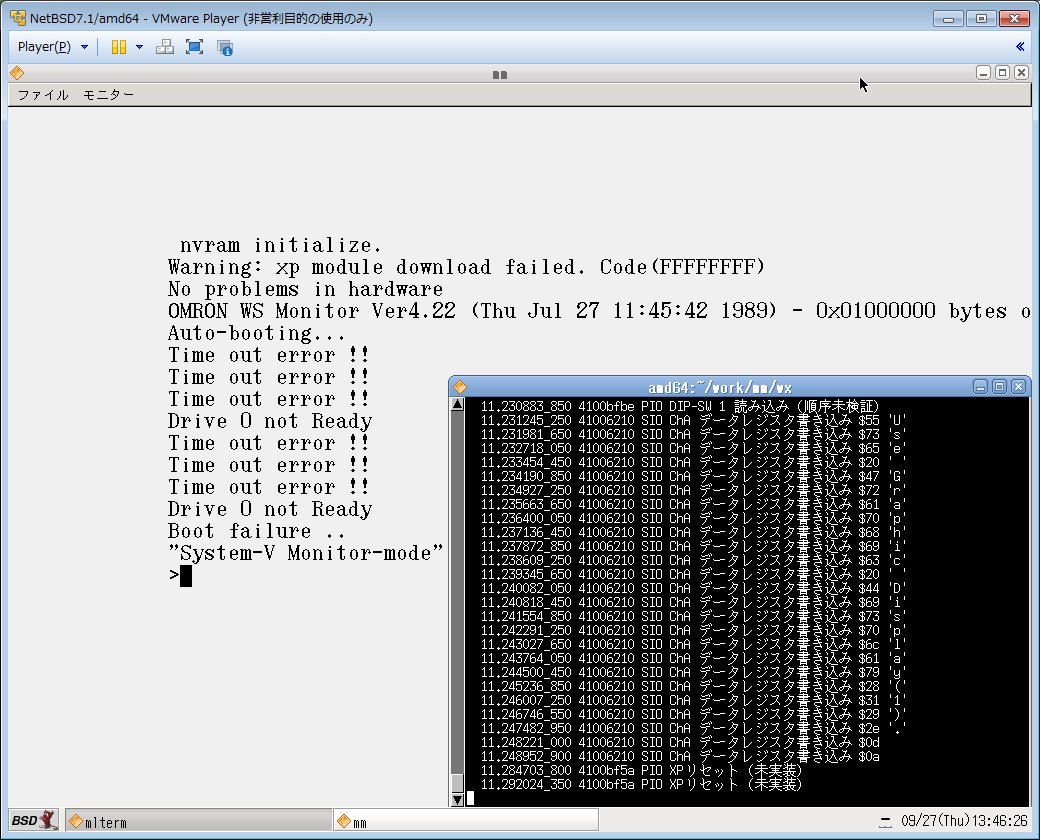Close the amd64 terminal window

1018,387
